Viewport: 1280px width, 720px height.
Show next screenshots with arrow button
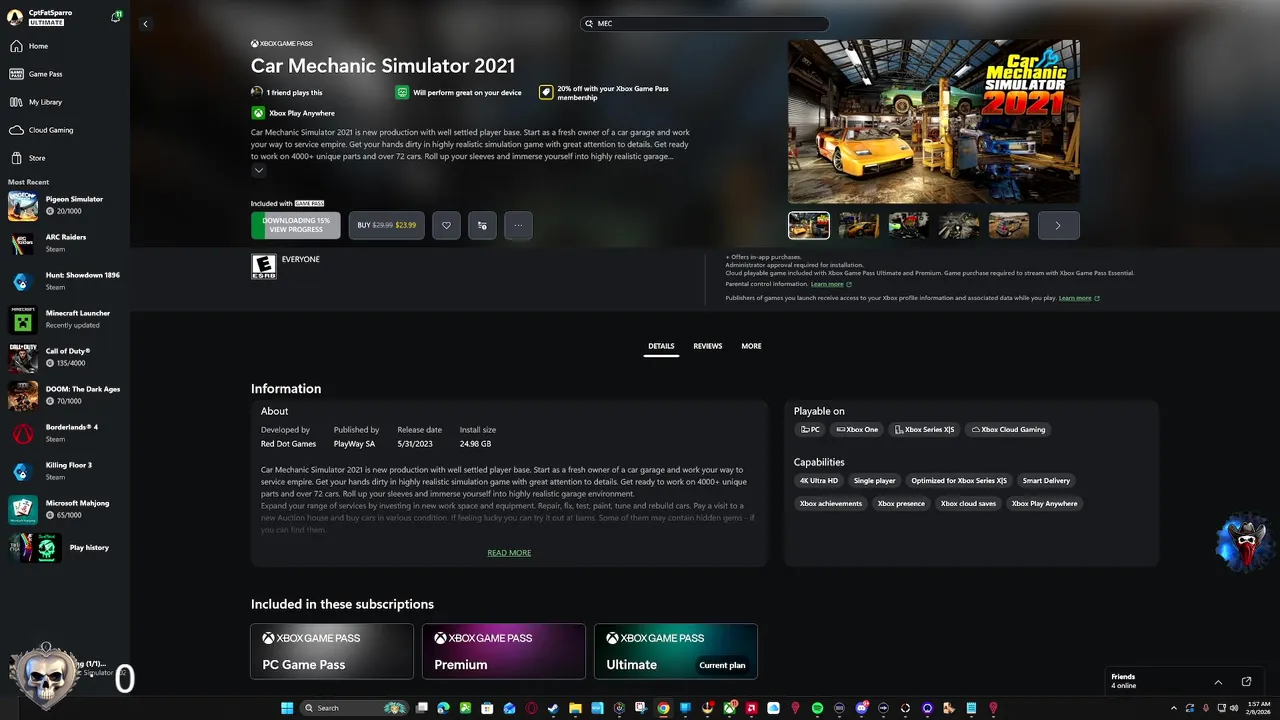click(1058, 225)
